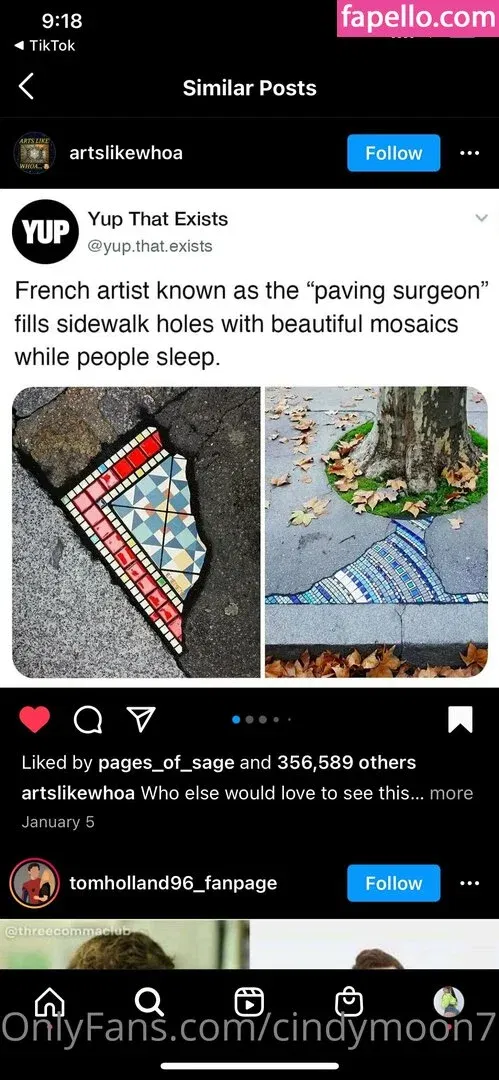Unlike the post with the red heart

[x=34, y=720]
